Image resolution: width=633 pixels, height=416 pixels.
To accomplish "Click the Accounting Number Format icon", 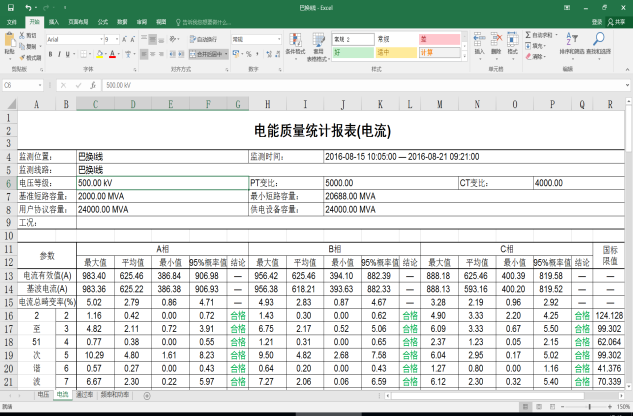I will [236, 54].
